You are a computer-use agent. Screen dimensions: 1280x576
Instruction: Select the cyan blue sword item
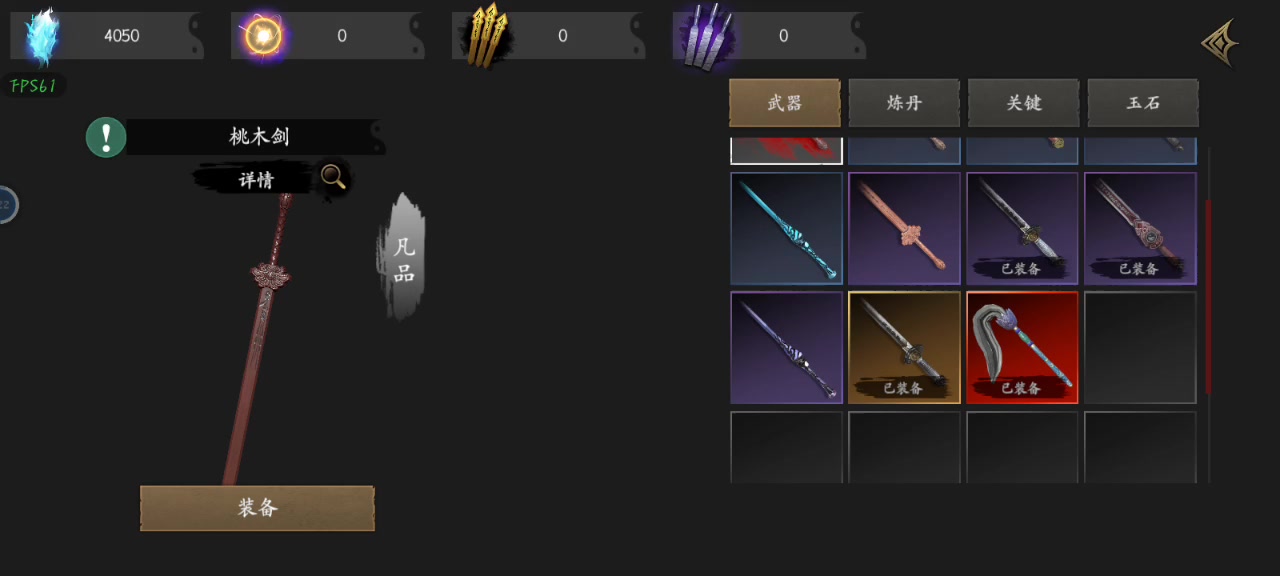(786, 228)
